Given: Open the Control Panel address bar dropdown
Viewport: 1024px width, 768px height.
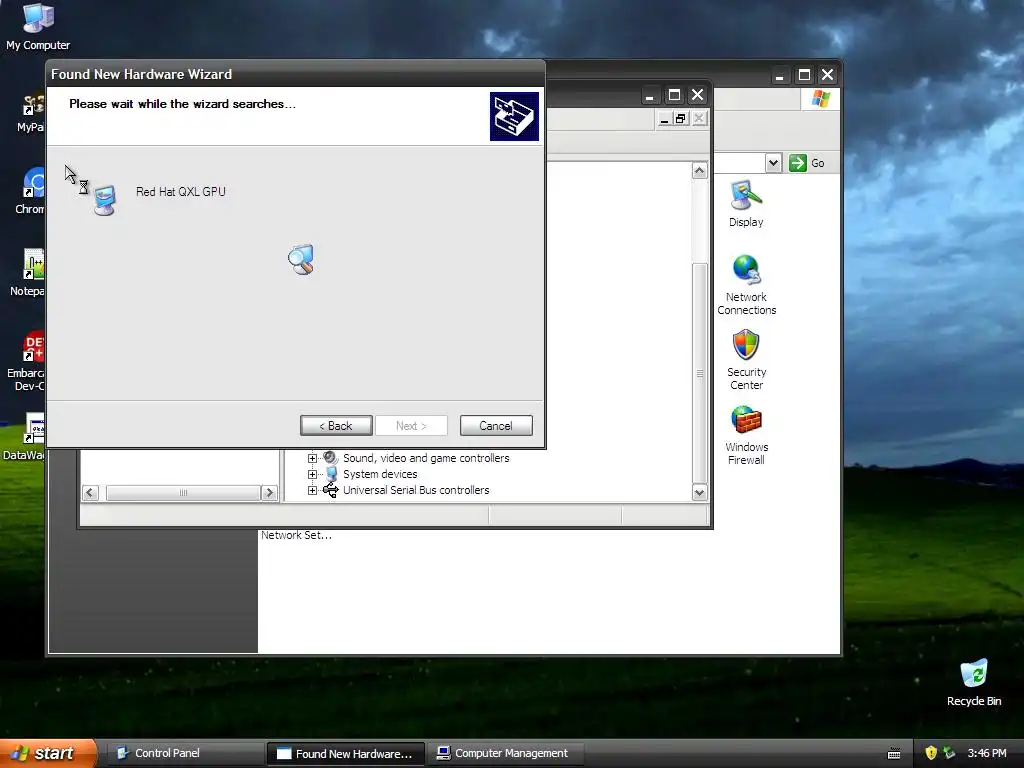Looking at the screenshot, I should [x=773, y=163].
